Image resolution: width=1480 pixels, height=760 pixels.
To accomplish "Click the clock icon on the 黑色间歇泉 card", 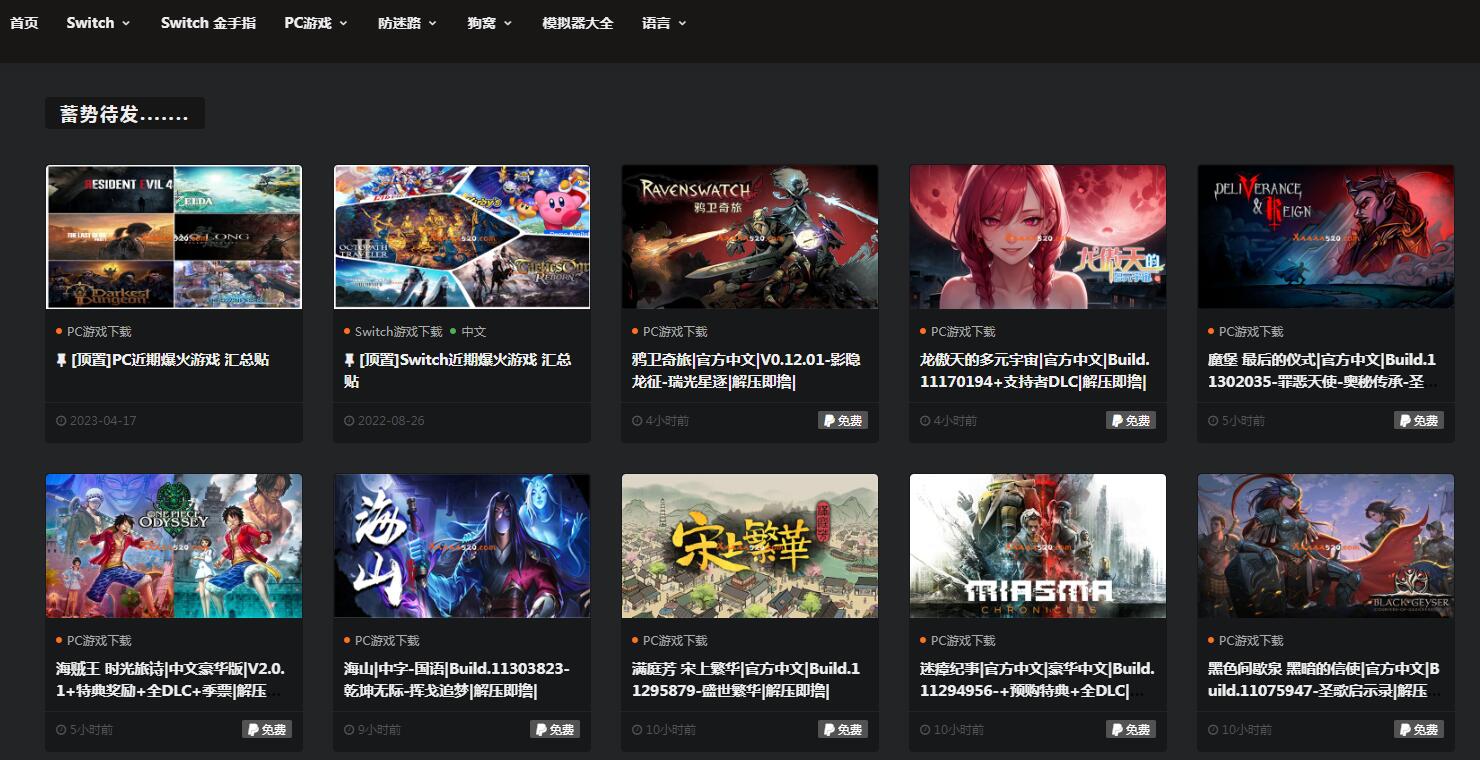I will [x=1213, y=730].
